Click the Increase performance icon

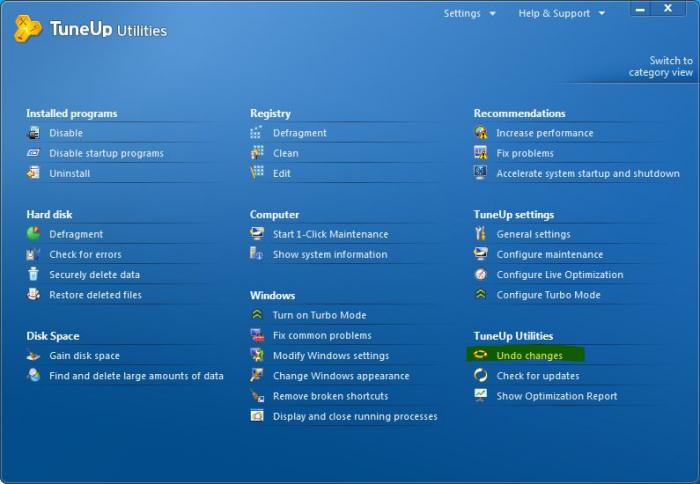tap(480, 133)
